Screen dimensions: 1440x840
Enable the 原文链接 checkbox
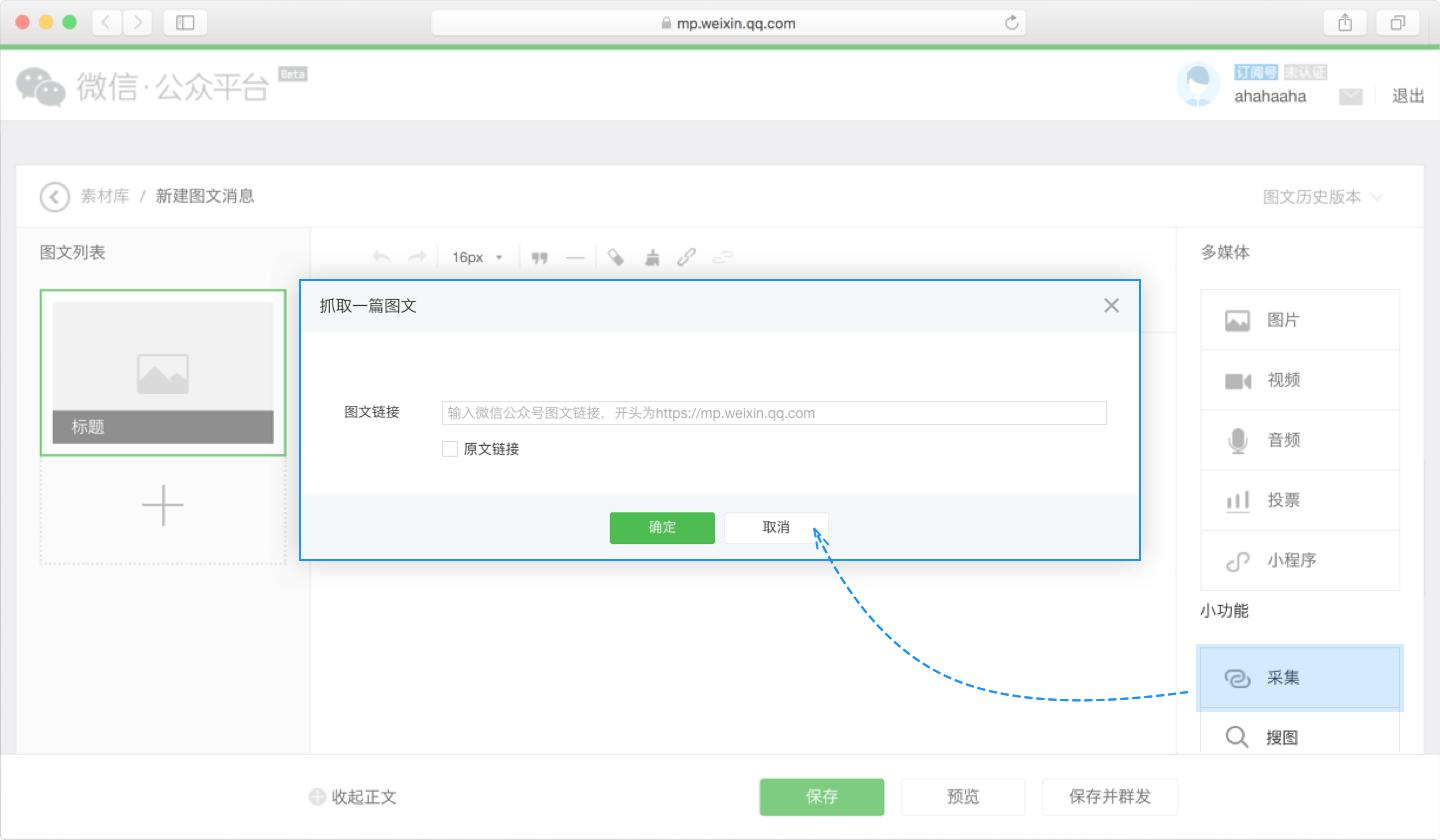click(x=450, y=448)
